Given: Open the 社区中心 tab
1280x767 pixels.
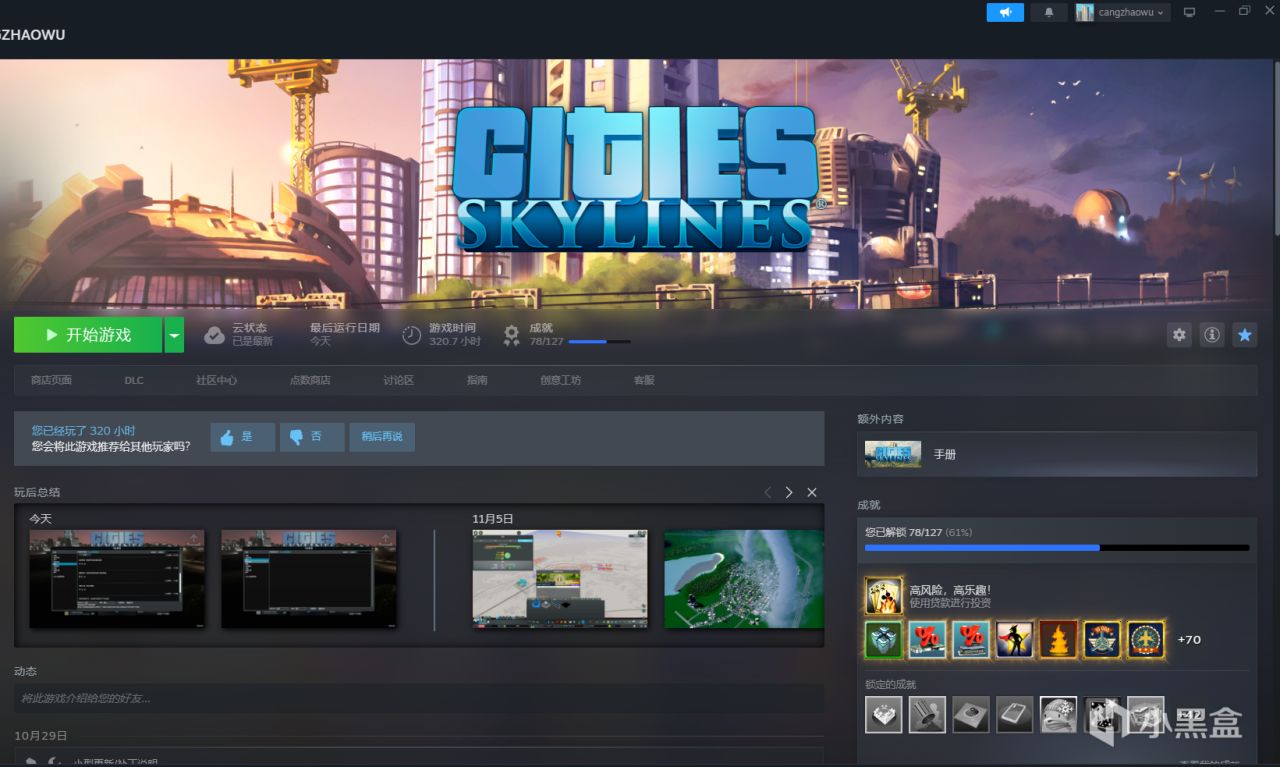Looking at the screenshot, I should (x=216, y=380).
